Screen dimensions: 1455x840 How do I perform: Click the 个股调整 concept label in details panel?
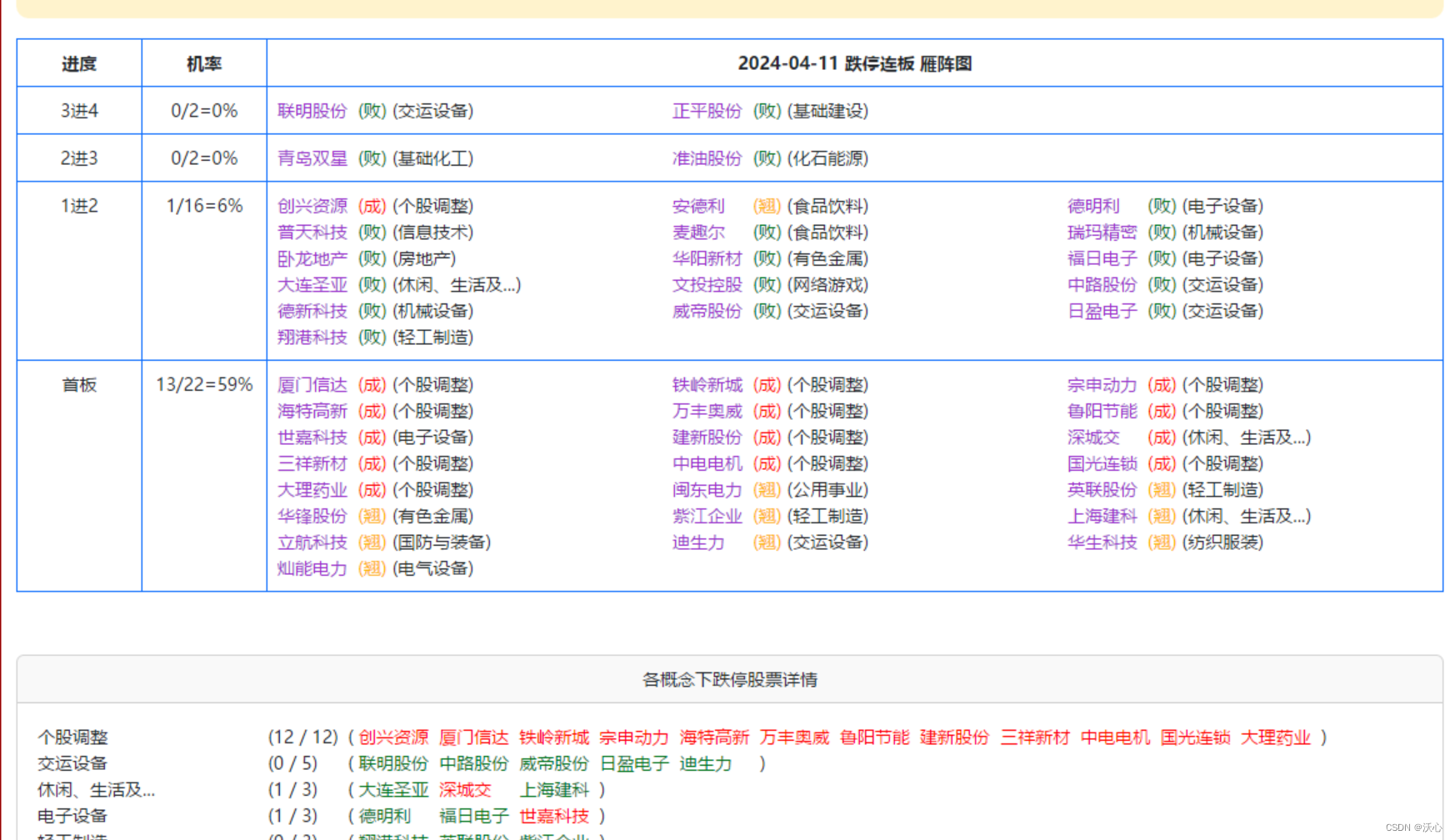(x=72, y=737)
